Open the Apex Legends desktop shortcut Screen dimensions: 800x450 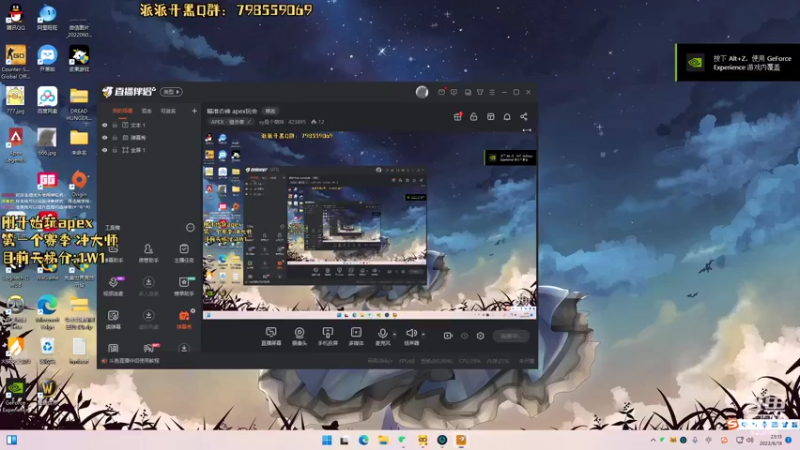pyautogui.click(x=15, y=145)
